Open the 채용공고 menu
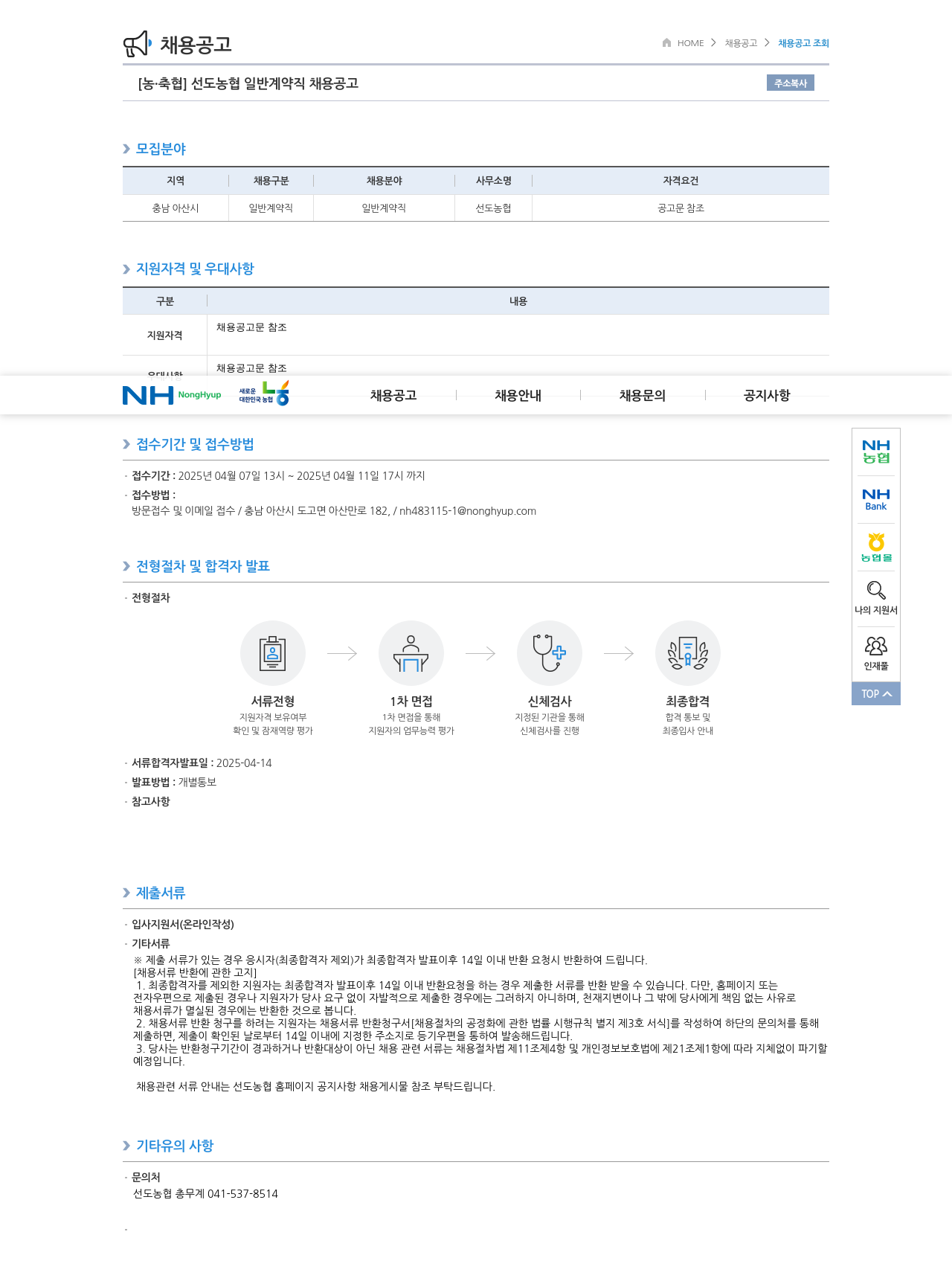Viewport: 952px width, 1287px height. click(393, 396)
